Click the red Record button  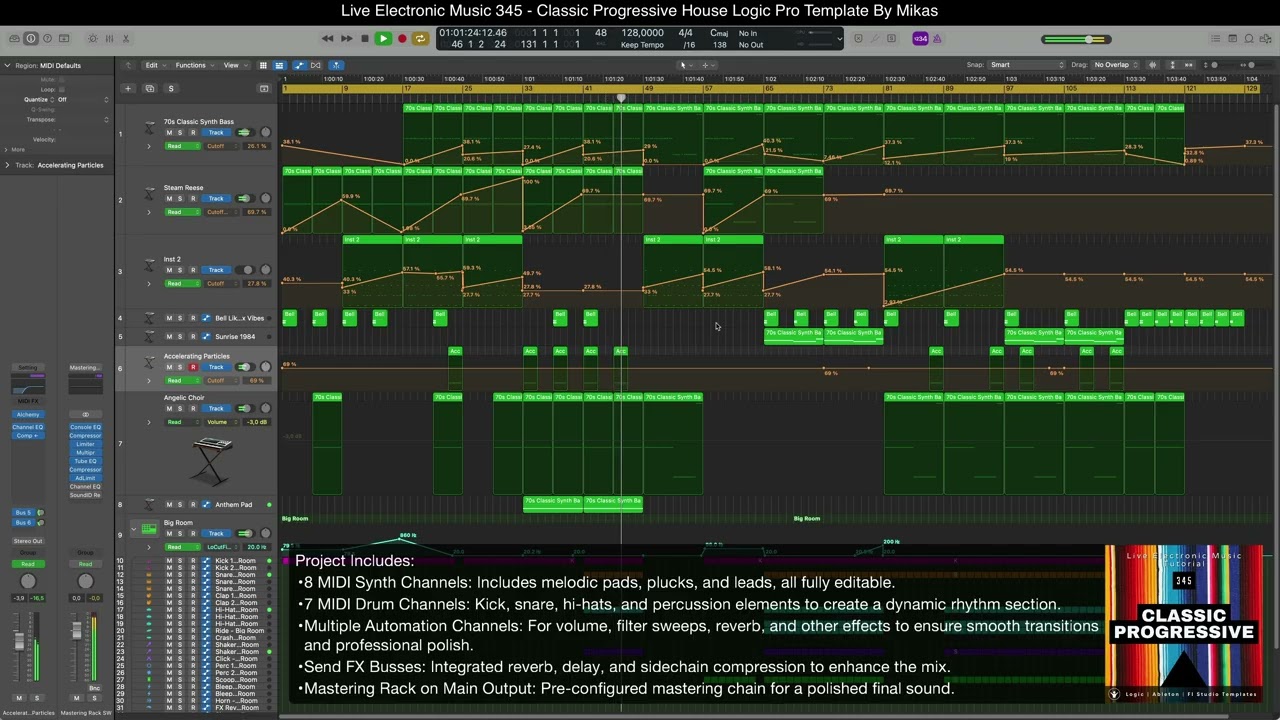click(402, 39)
